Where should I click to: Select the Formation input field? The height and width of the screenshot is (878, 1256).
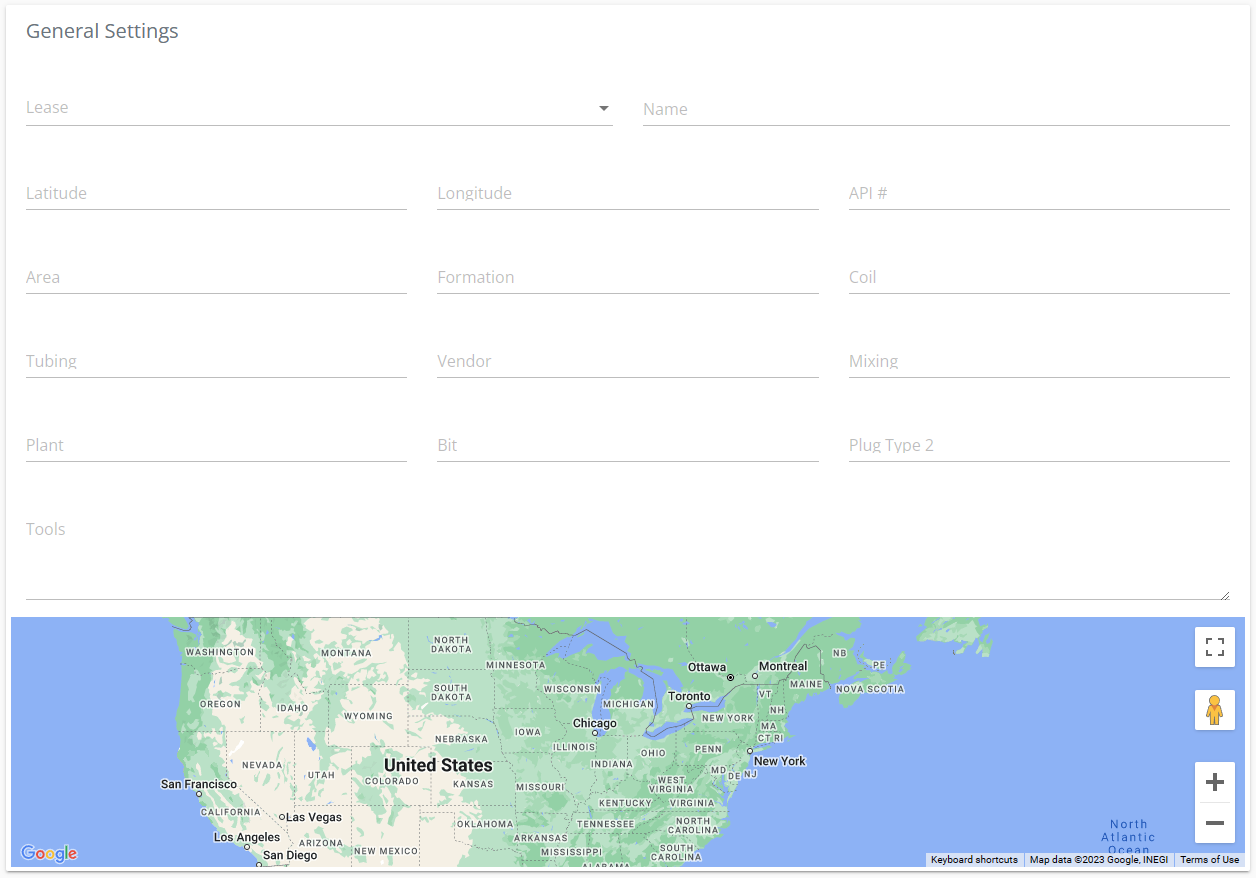627,277
